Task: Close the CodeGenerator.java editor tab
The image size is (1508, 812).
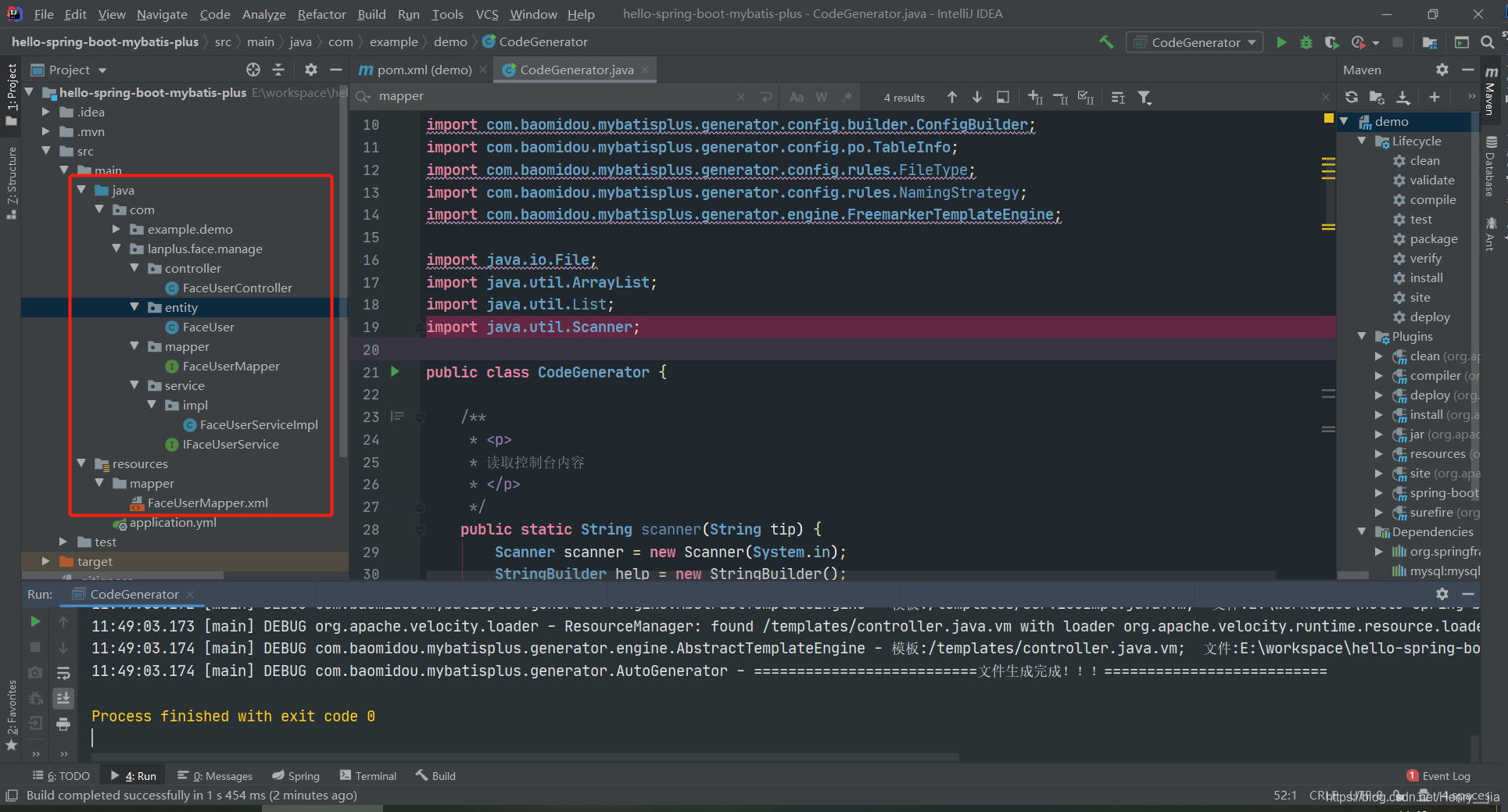Action: [645, 70]
